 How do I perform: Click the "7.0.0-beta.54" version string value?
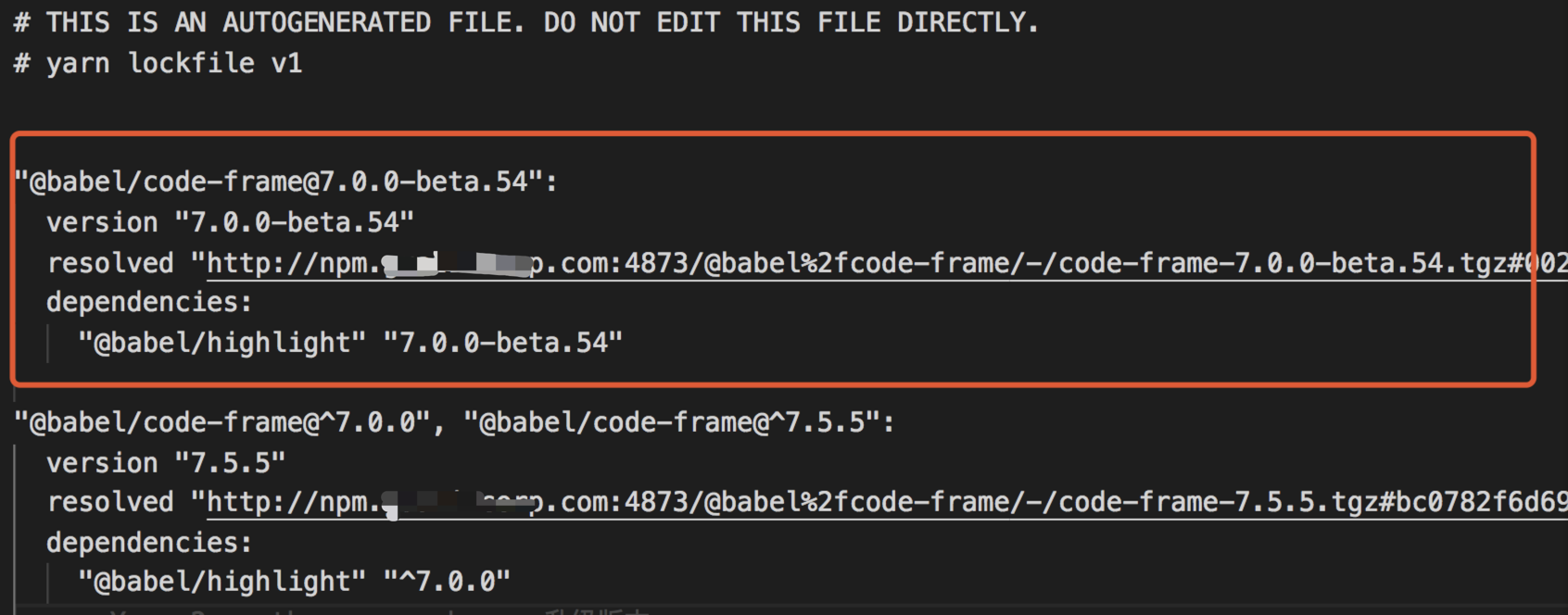295,222
